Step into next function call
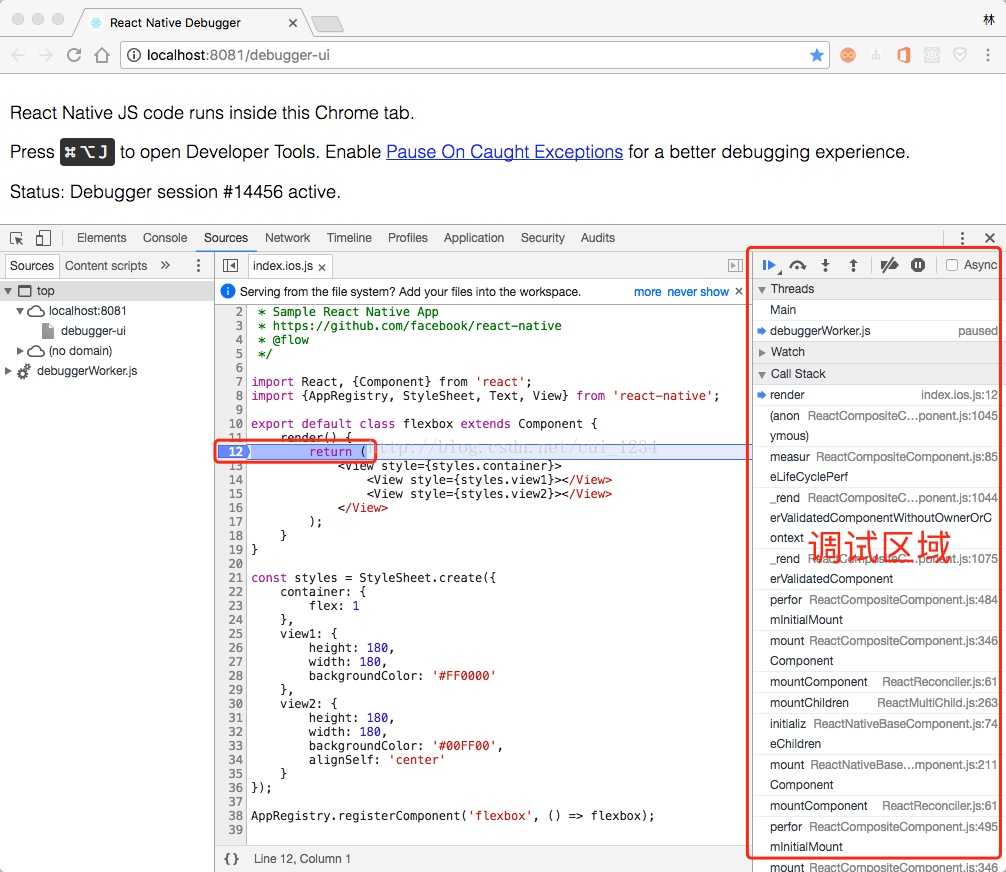The width and height of the screenshot is (1006, 872). 826,265
